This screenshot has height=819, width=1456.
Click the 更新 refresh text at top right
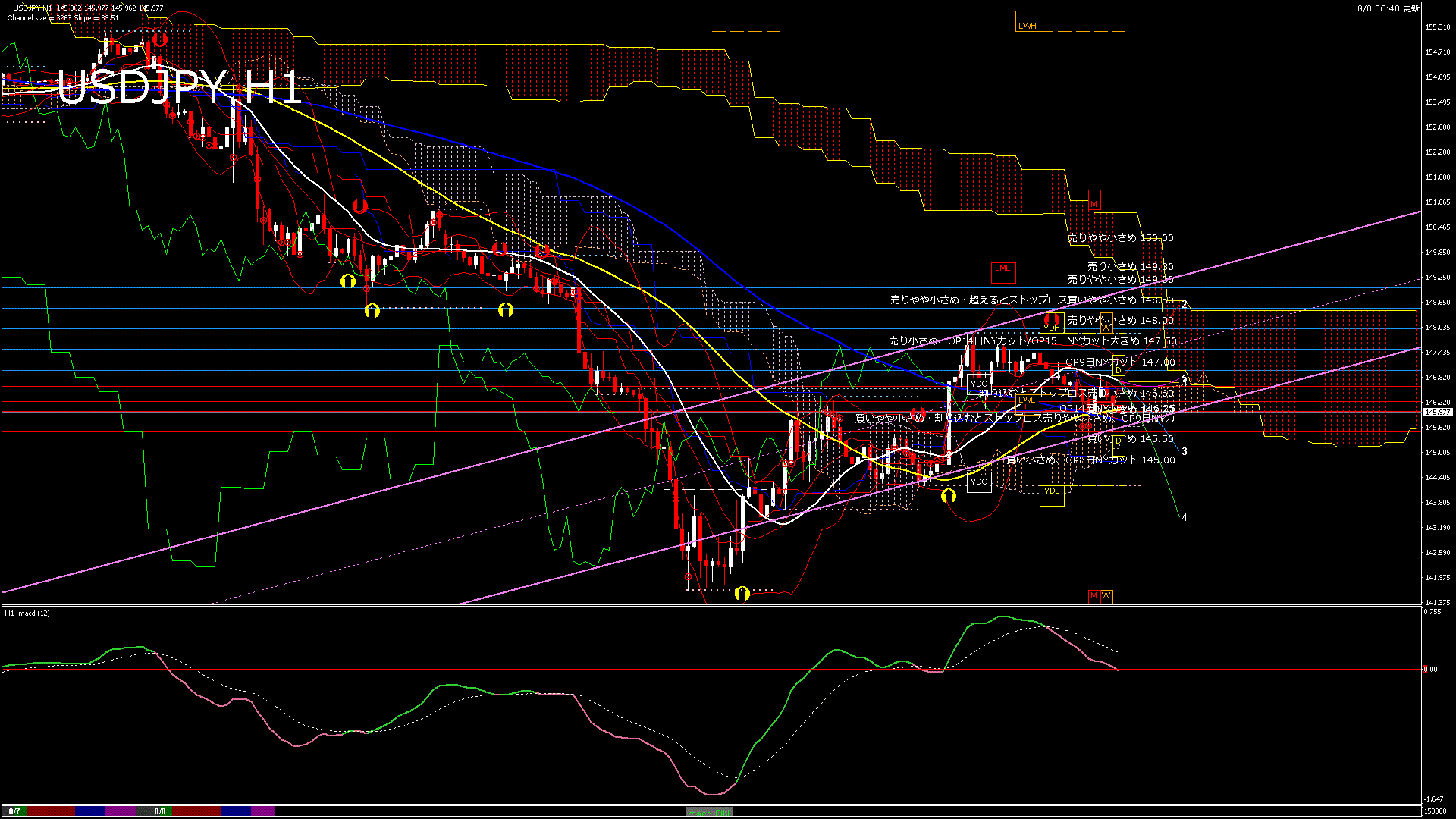click(1410, 8)
